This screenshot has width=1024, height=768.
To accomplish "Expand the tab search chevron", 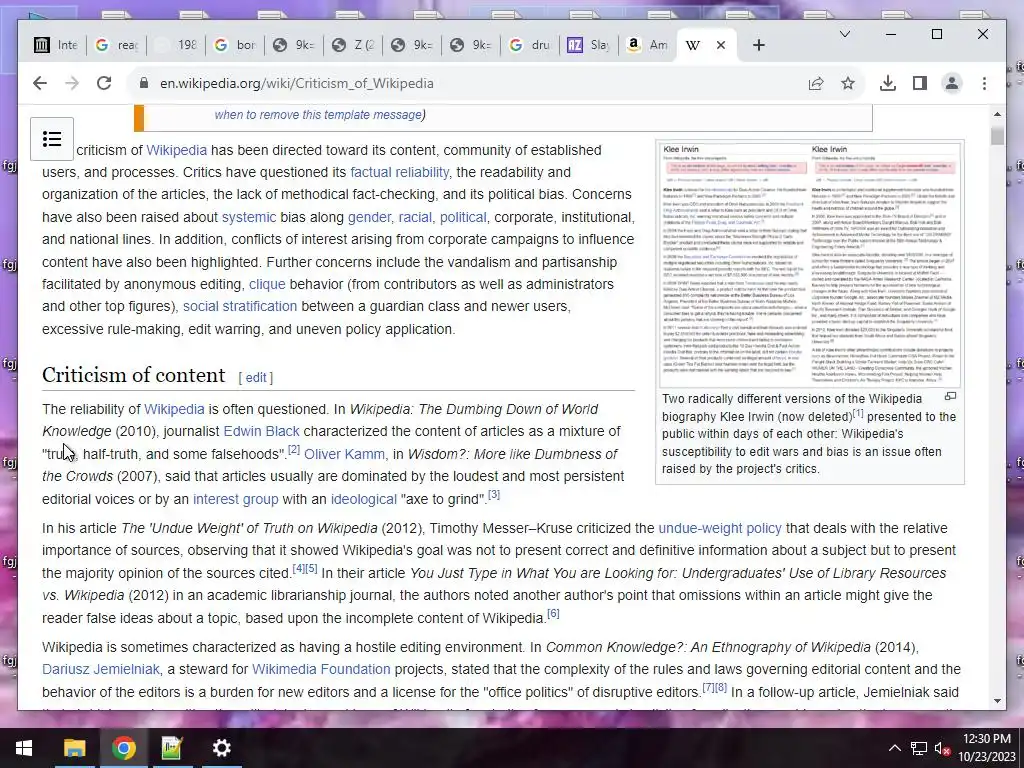I will click(844, 34).
